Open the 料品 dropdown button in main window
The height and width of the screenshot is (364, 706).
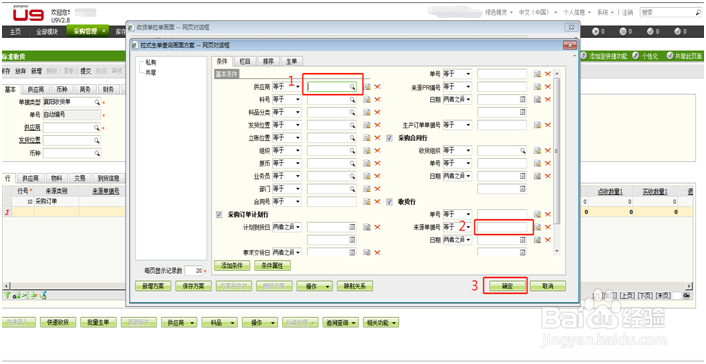coord(219,323)
